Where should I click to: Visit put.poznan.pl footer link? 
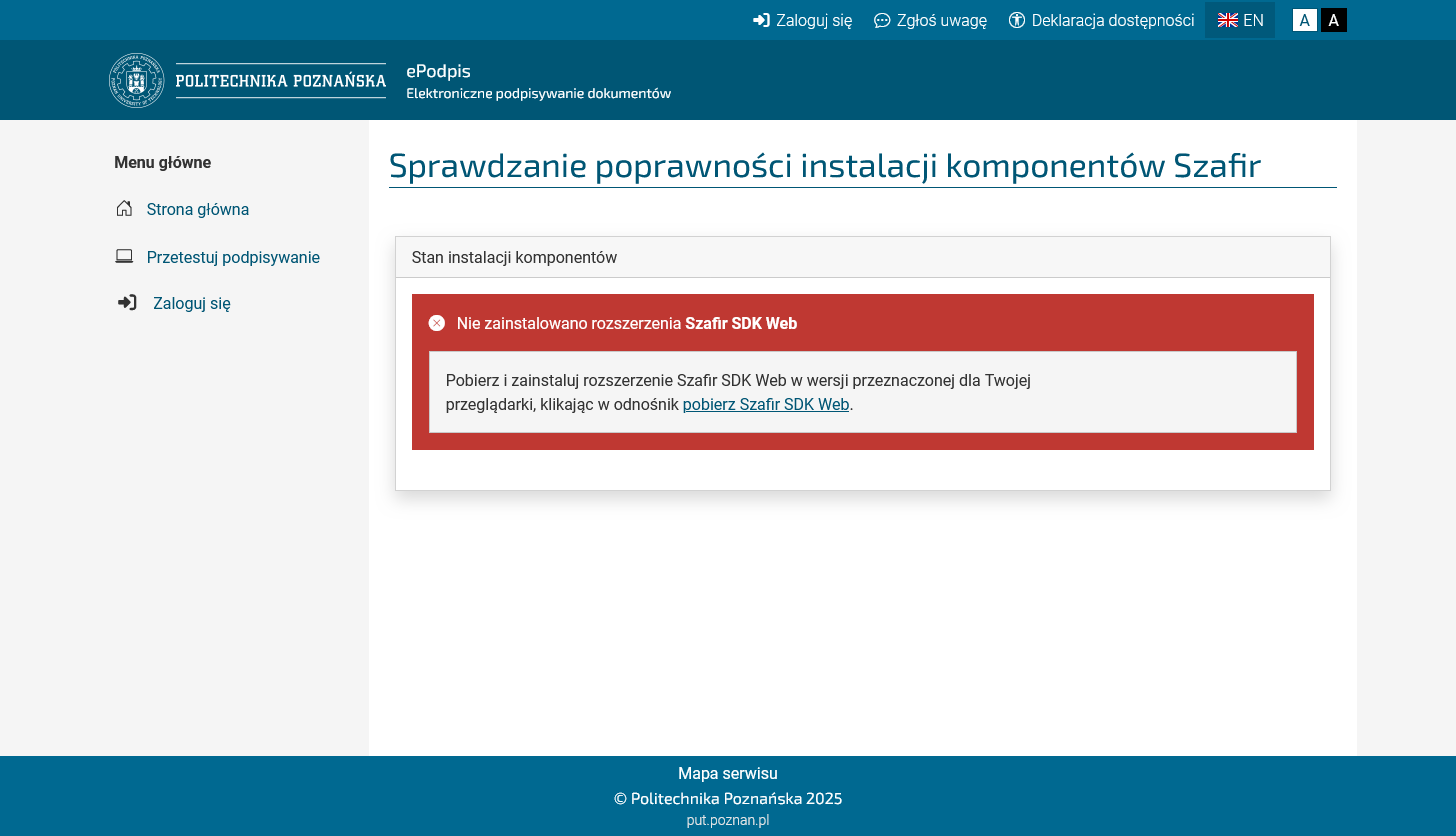[x=727, y=820]
